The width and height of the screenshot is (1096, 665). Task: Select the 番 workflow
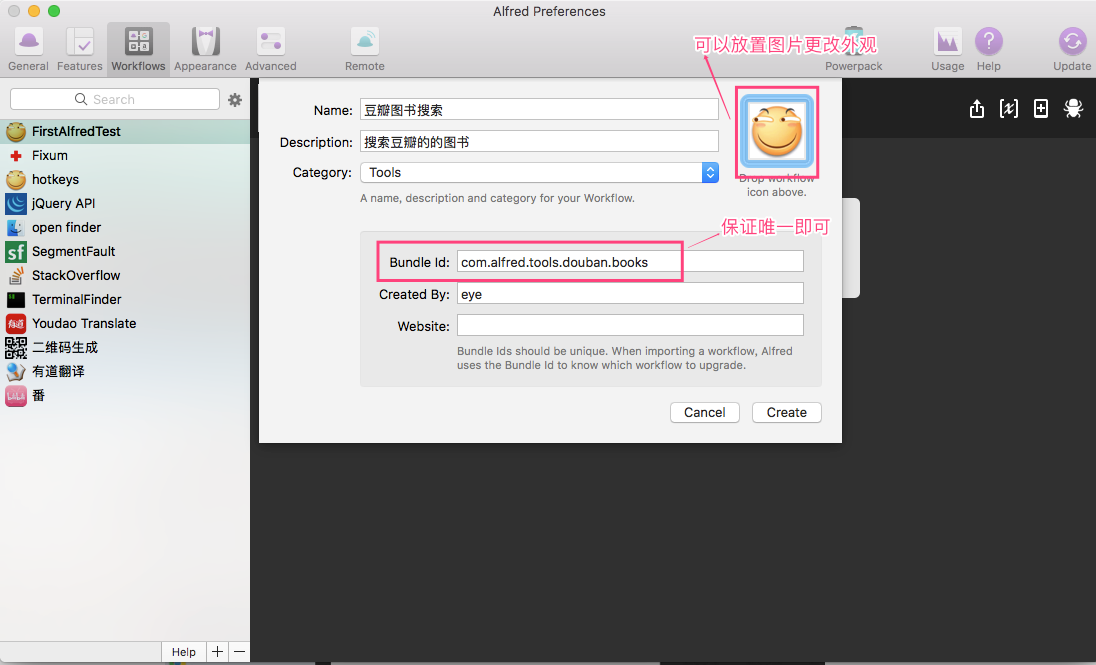(x=125, y=395)
